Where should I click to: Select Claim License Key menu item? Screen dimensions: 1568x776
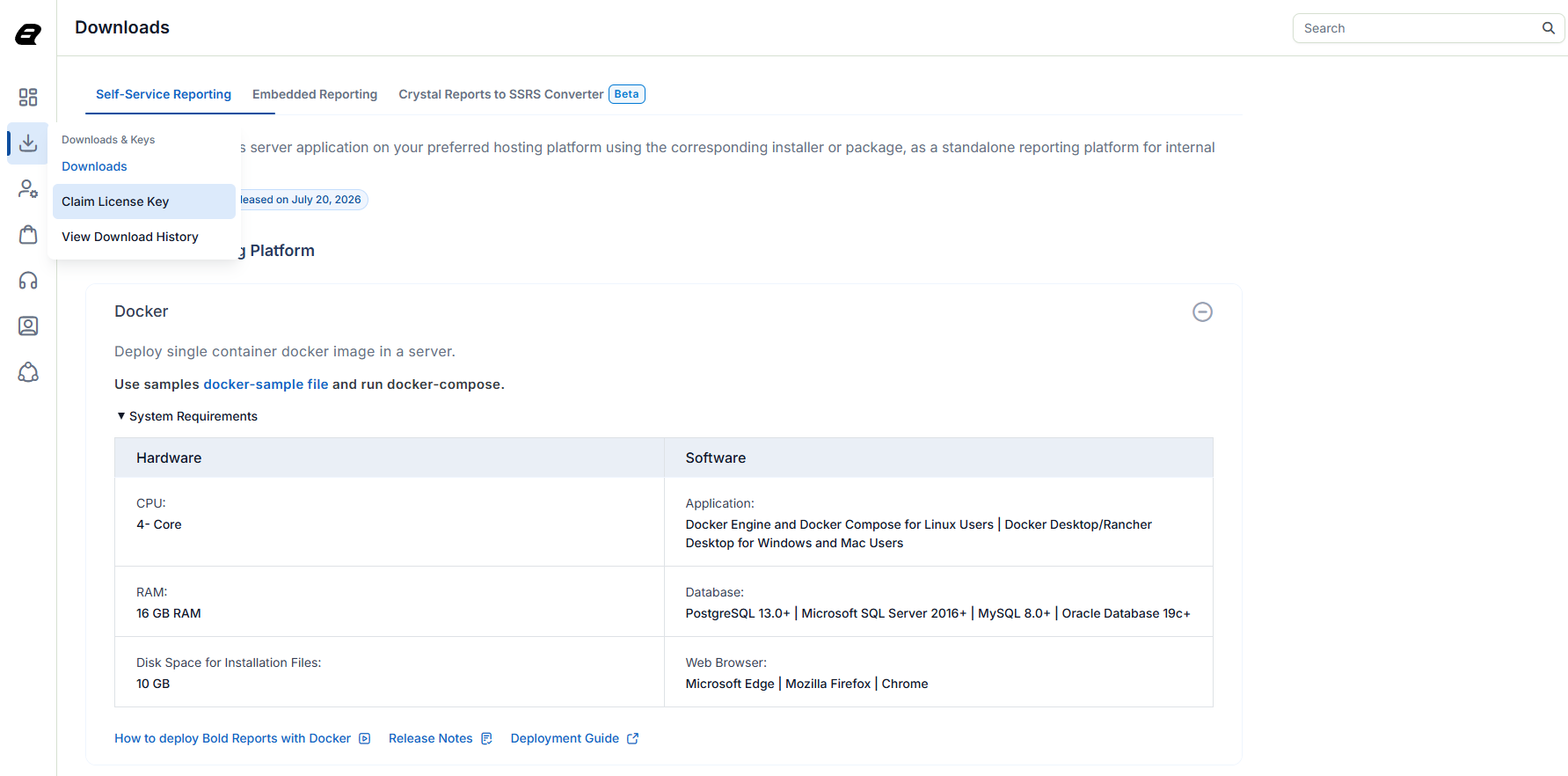coord(144,201)
